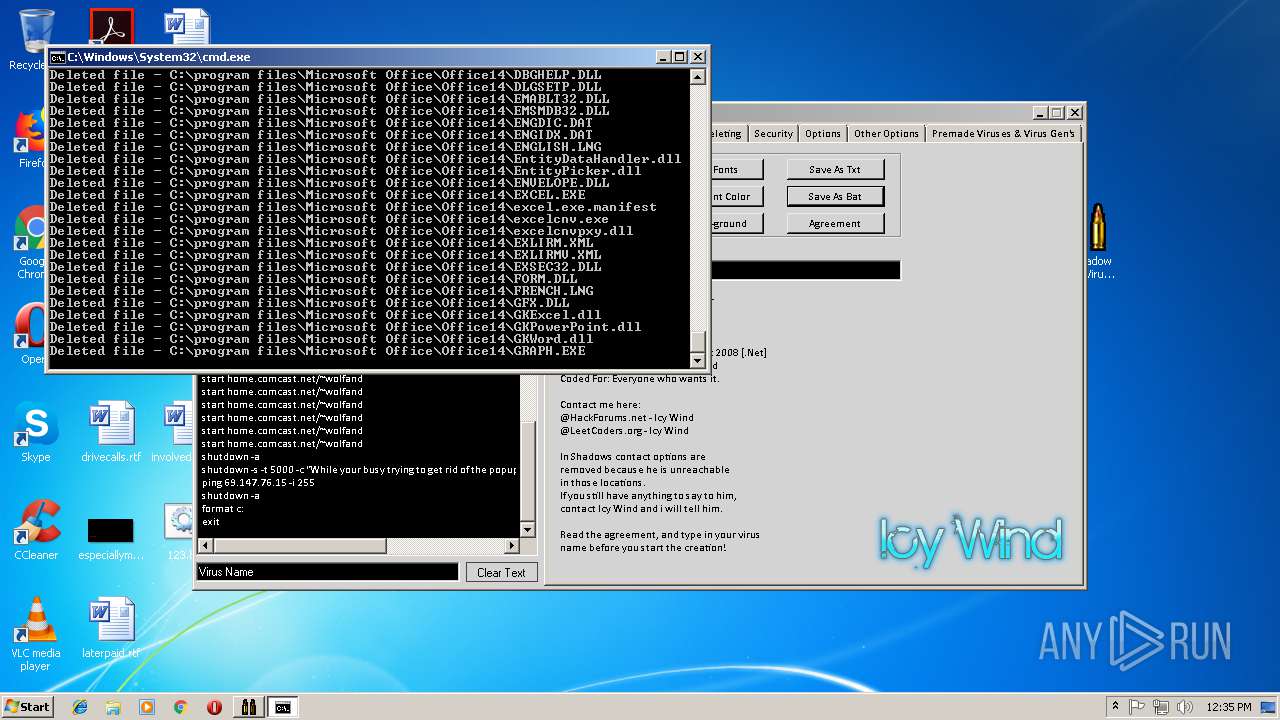The width and height of the screenshot is (1280, 720).
Task: Open Chrome from the taskbar
Action: point(180,707)
